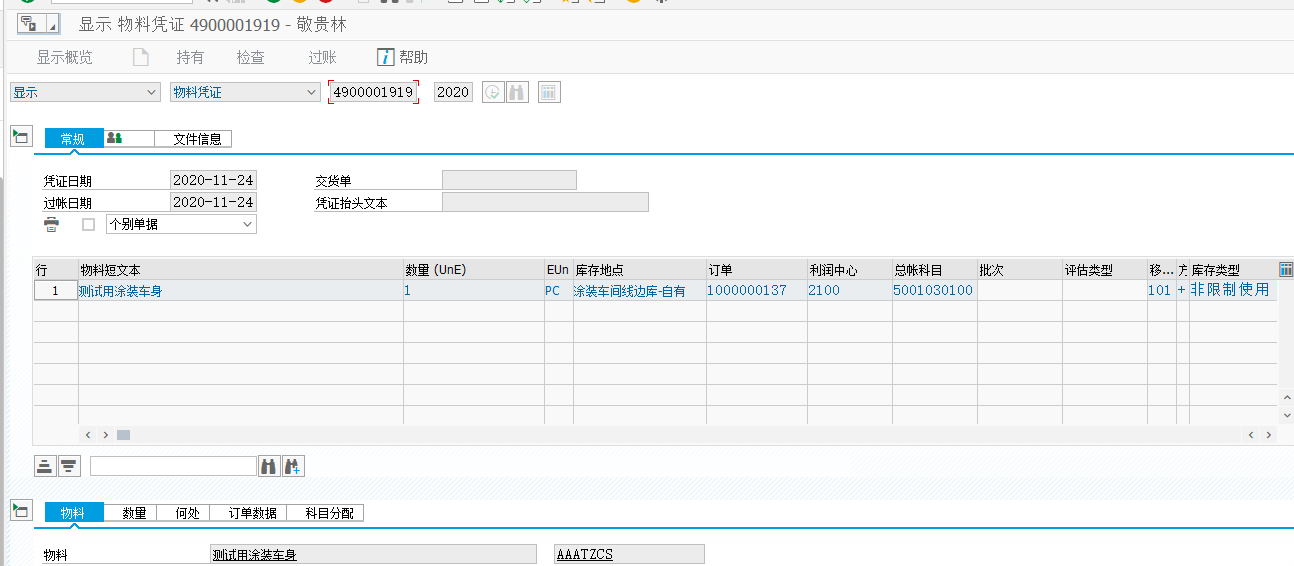Viewport: 1294px width, 566px height.
Task: Click the binoculars search icon next to year
Action: [517, 92]
